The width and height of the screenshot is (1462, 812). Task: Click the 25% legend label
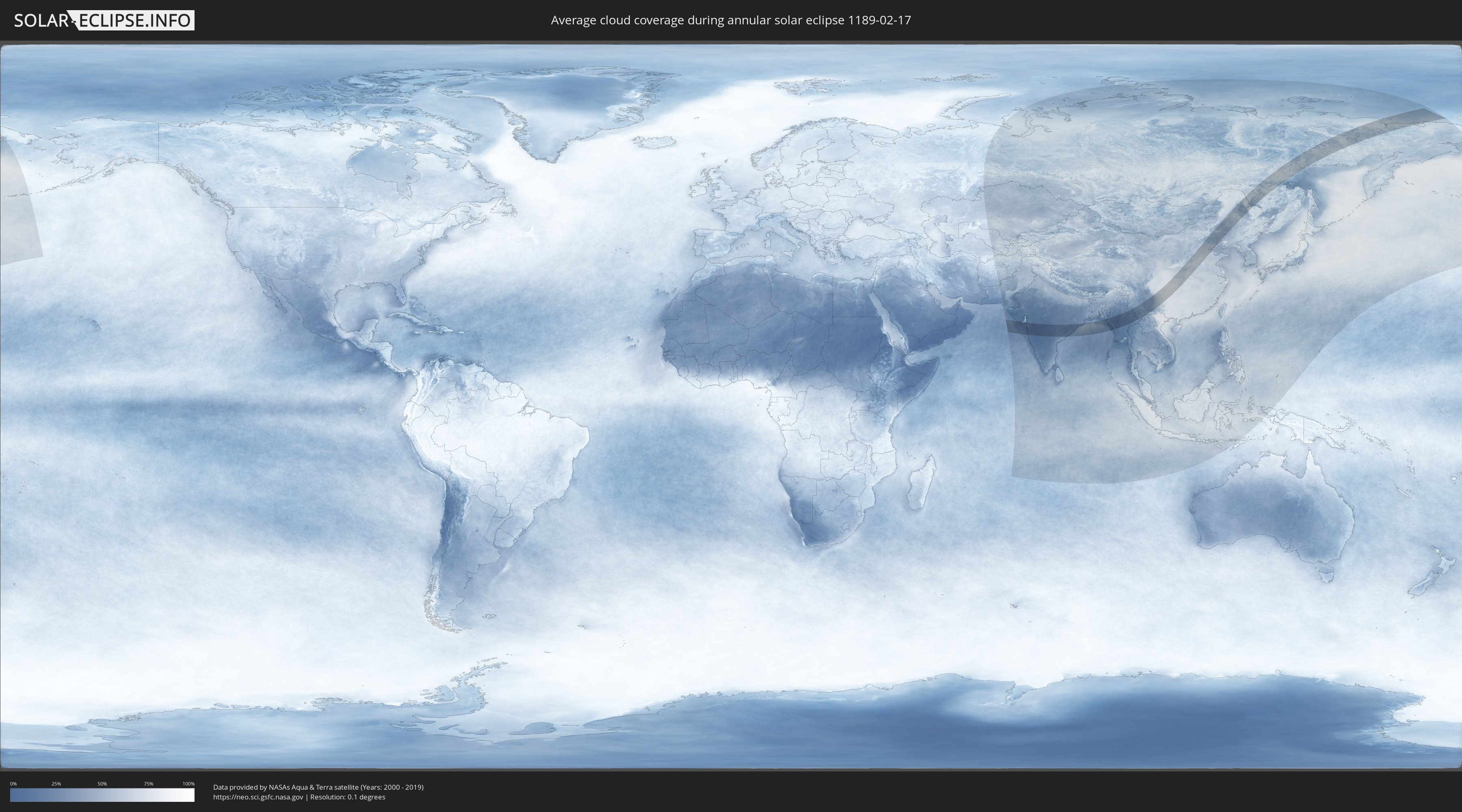click(x=56, y=784)
